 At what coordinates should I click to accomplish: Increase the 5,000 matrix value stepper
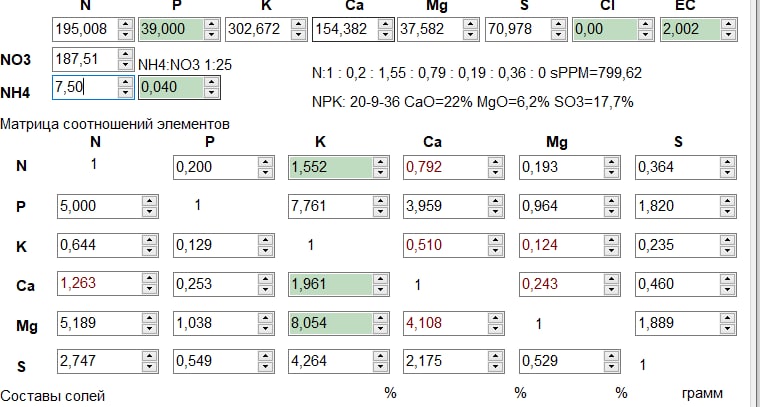pyautogui.click(x=150, y=201)
